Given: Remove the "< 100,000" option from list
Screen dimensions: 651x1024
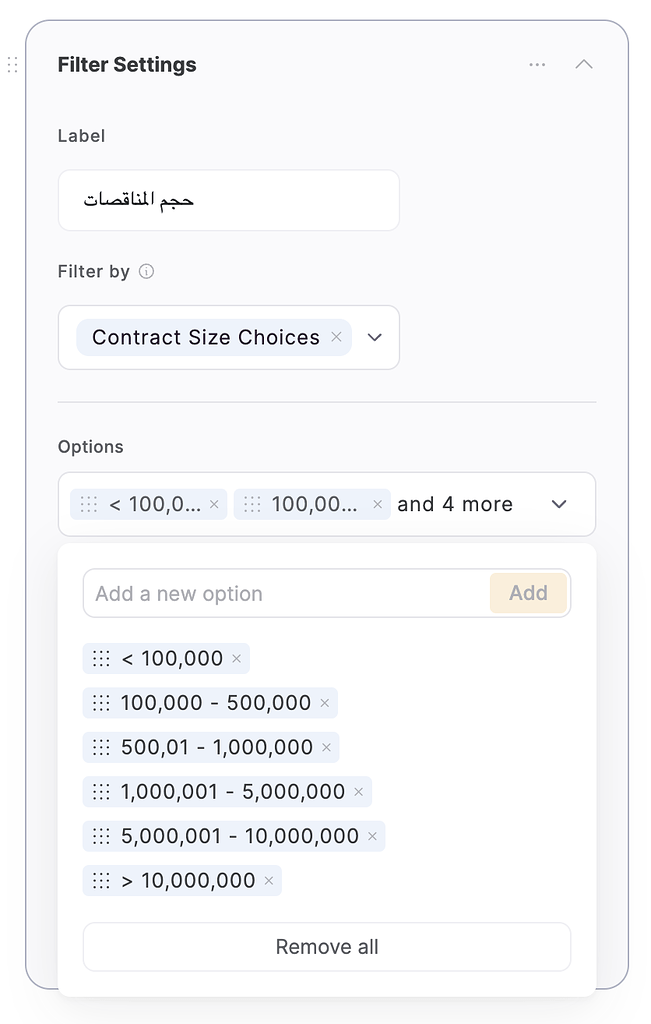Looking at the screenshot, I should tap(237, 658).
